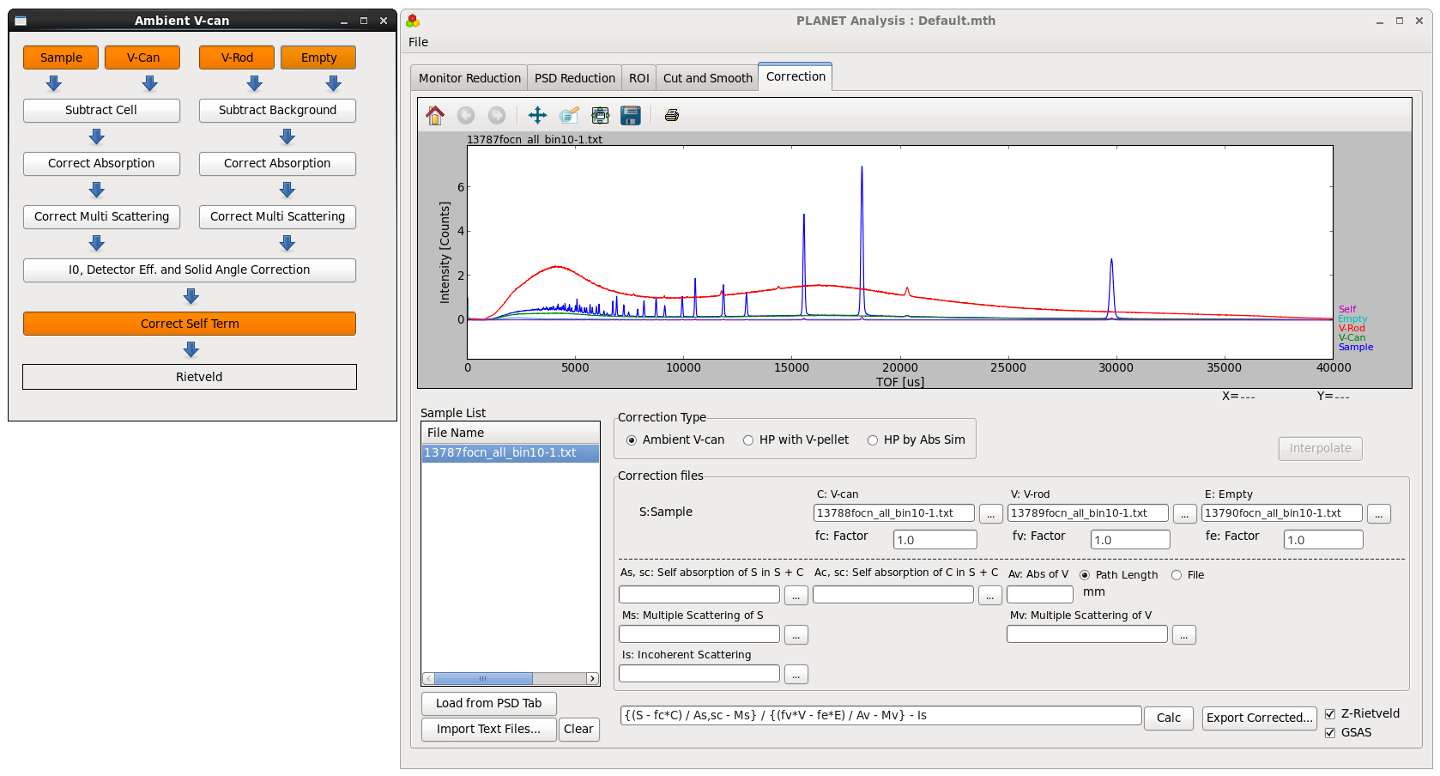The height and width of the screenshot is (776, 1440).
Task: Browse for Incoherent Scattering file
Action: tap(796, 674)
